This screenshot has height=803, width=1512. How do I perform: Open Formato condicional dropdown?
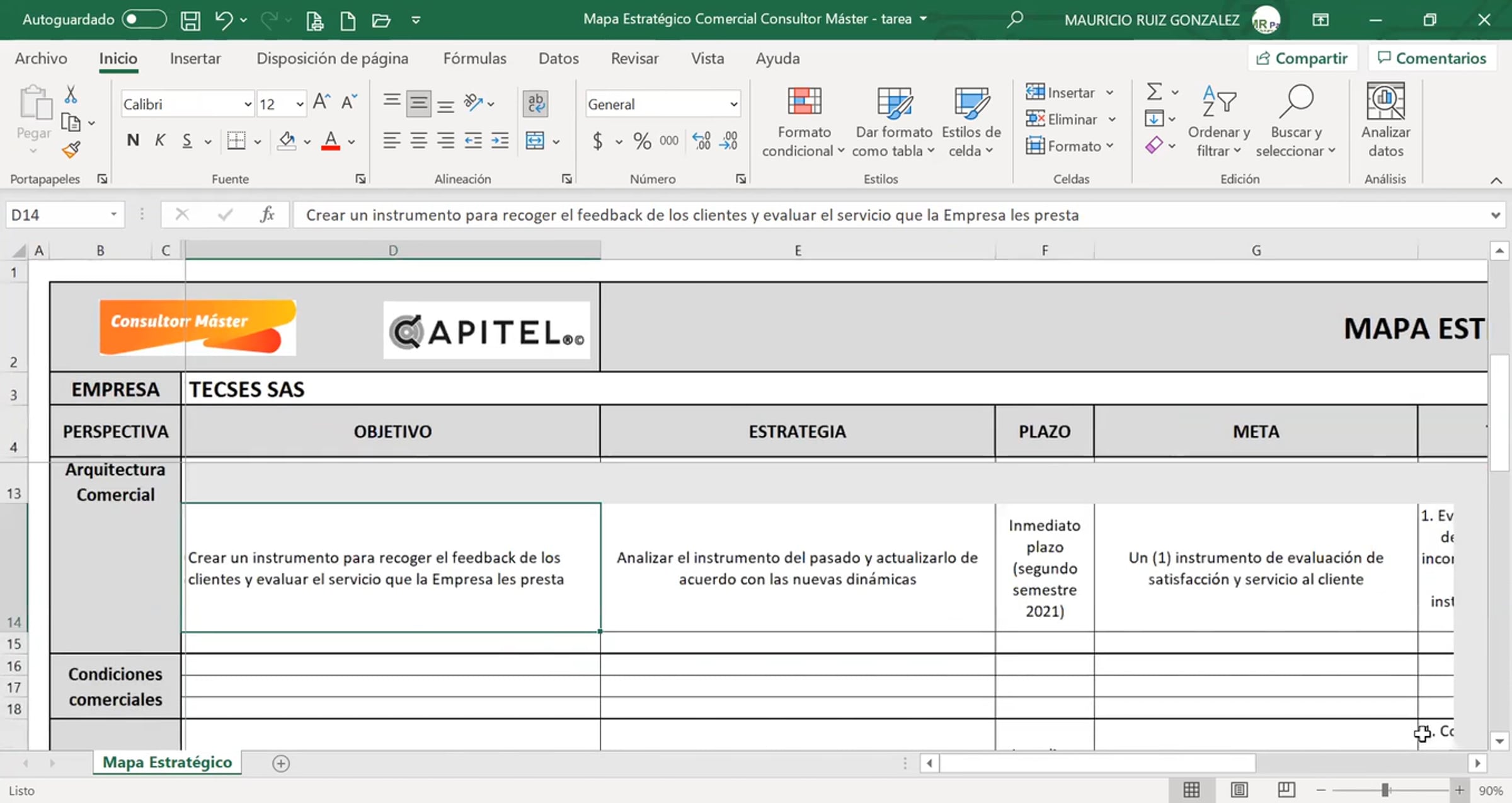tap(803, 122)
